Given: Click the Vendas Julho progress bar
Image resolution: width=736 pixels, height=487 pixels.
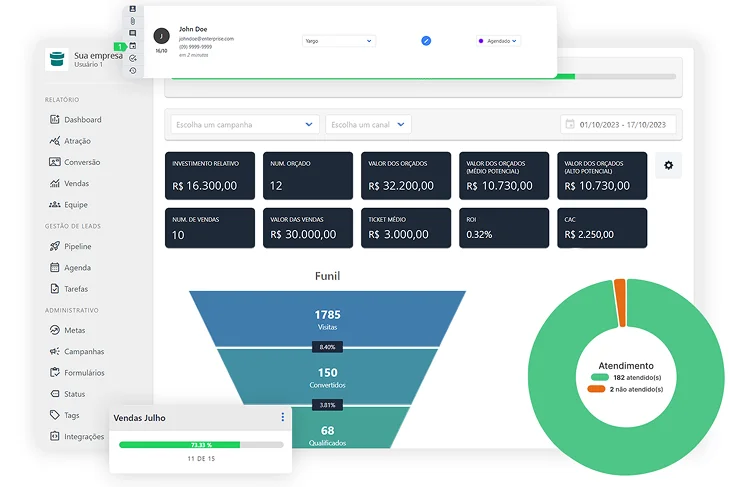Looking at the screenshot, I should (200, 444).
